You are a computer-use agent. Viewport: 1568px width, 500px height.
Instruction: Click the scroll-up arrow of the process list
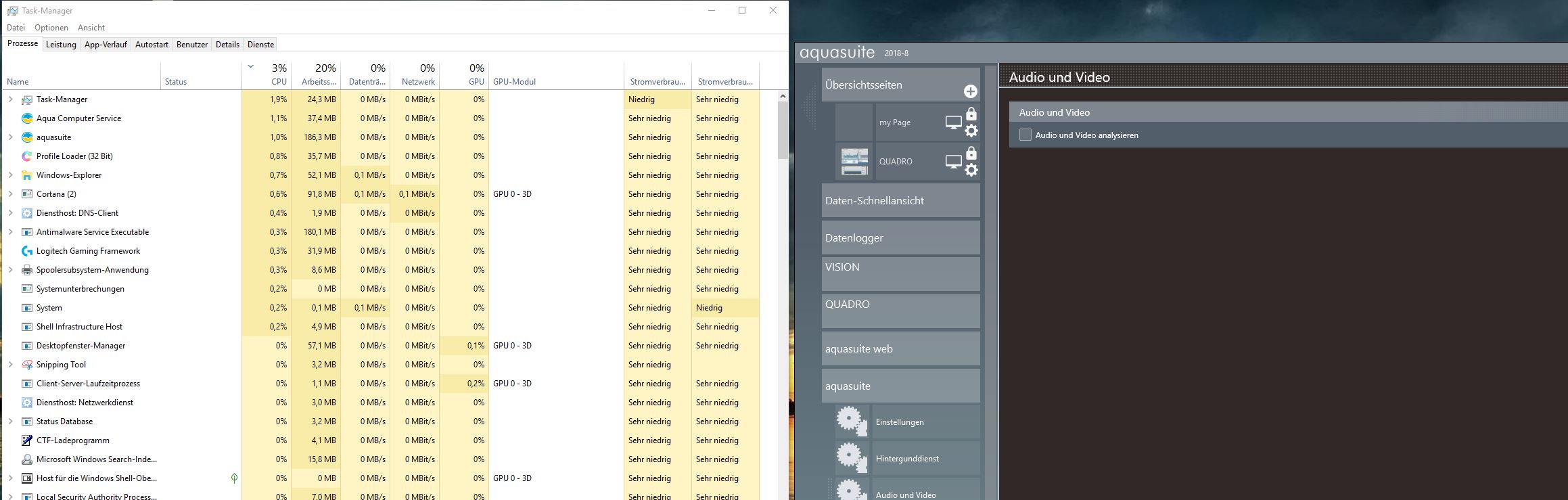point(783,96)
